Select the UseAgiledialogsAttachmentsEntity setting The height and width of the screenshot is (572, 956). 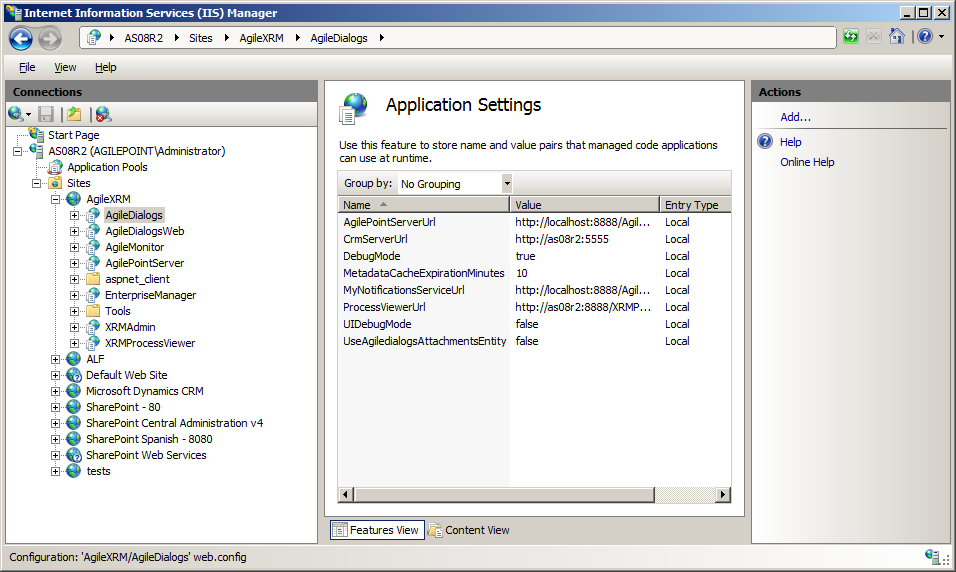pos(534,341)
